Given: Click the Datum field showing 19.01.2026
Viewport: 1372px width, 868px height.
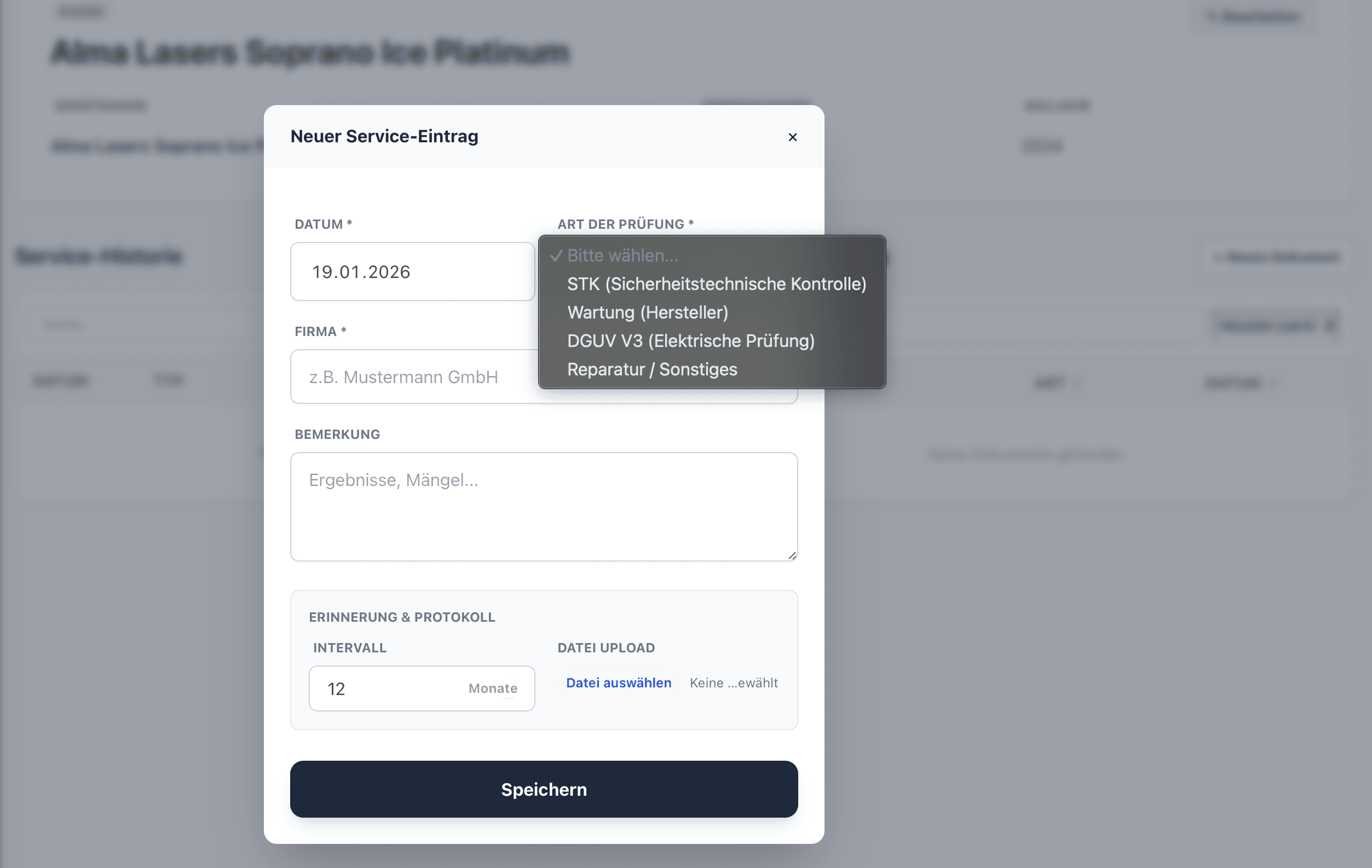Looking at the screenshot, I should 412,271.
